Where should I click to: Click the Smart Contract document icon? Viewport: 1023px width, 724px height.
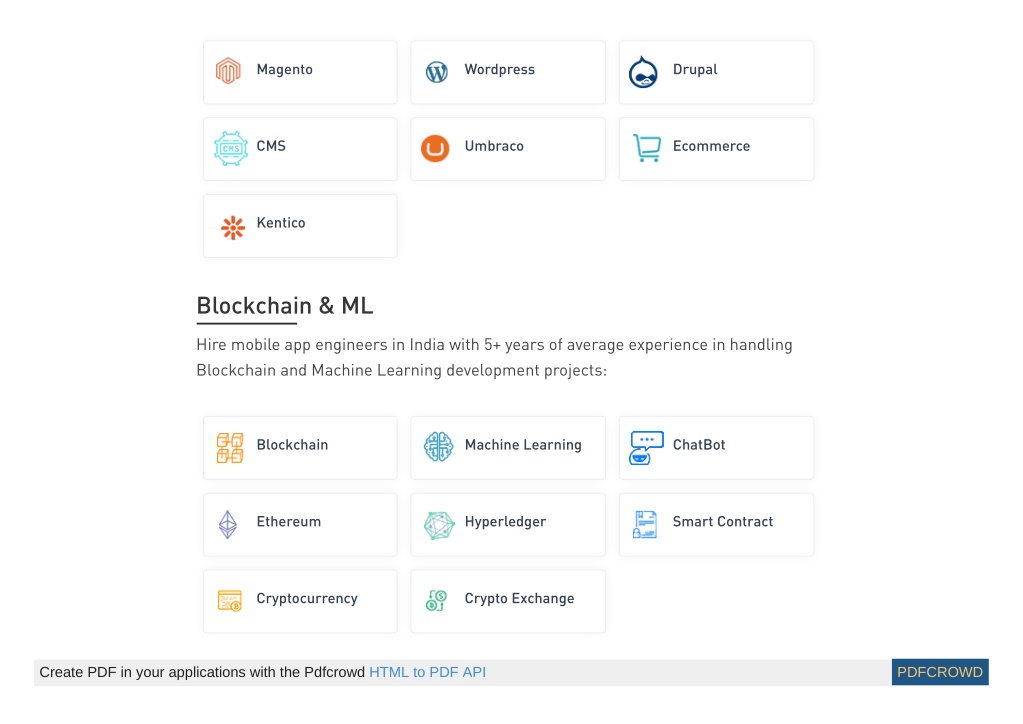[x=645, y=524]
